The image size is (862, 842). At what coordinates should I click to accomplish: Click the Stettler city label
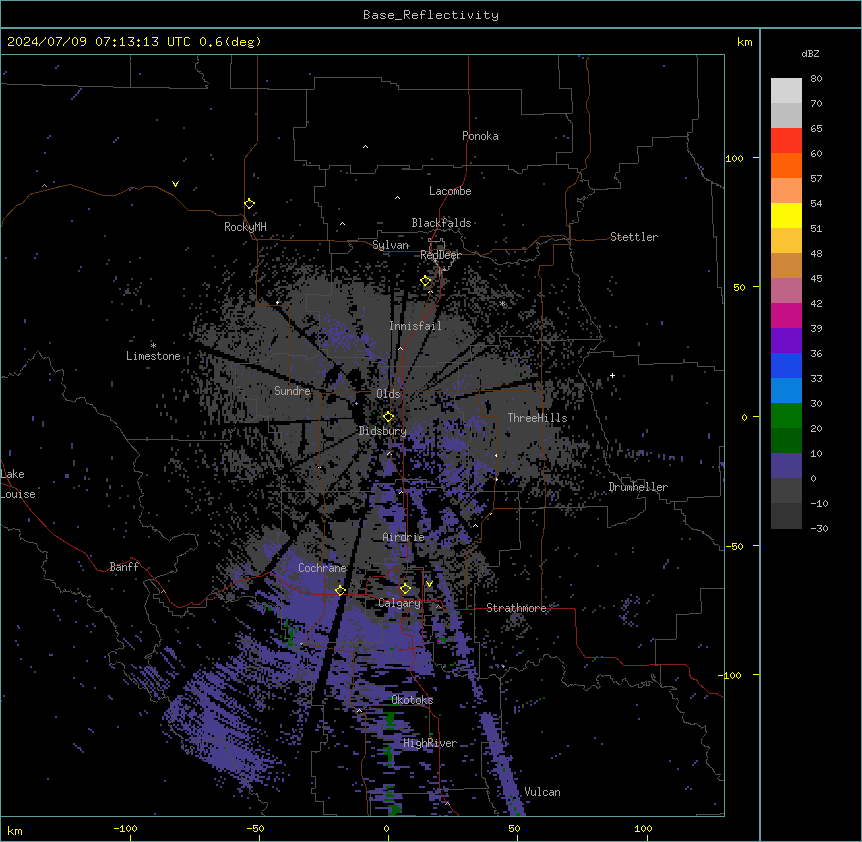pos(634,237)
